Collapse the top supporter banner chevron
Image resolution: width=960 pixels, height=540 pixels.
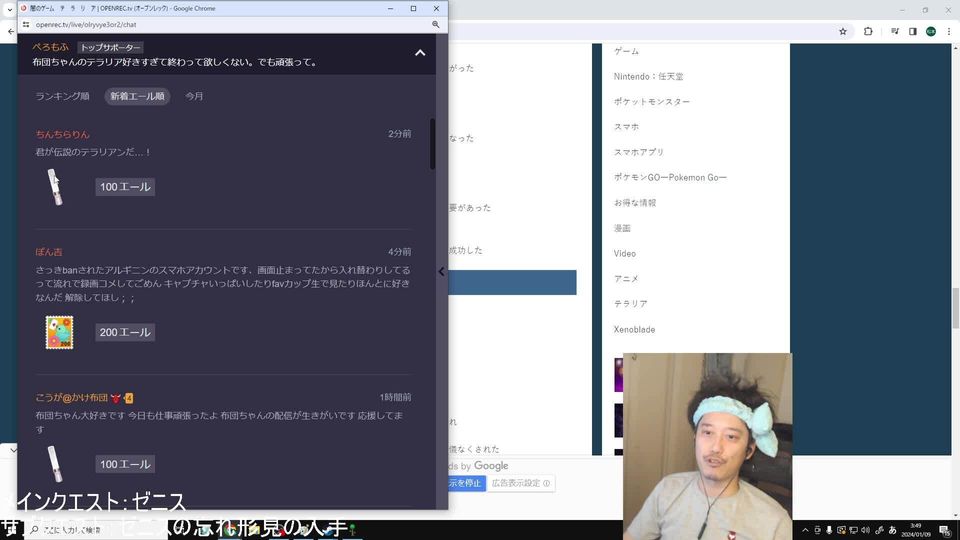tap(420, 53)
